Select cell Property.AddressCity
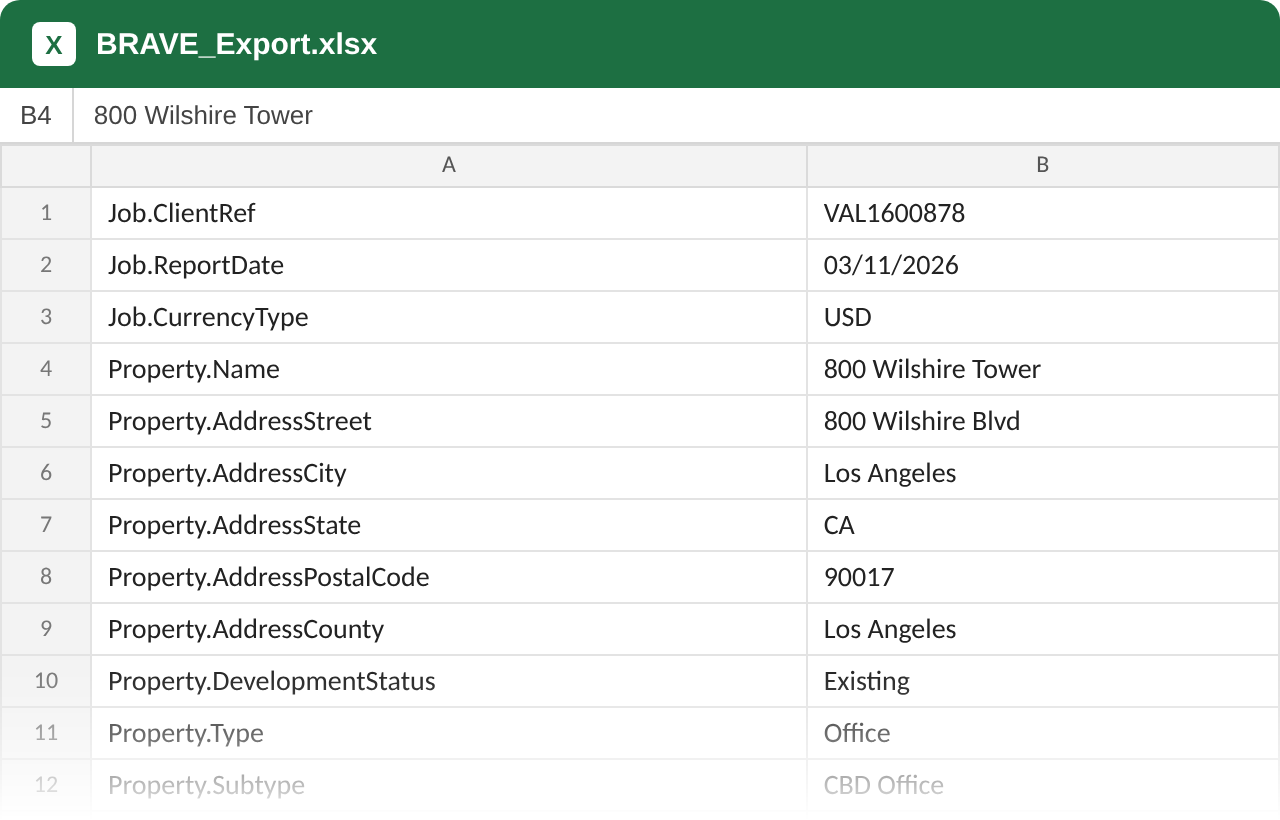 point(449,473)
